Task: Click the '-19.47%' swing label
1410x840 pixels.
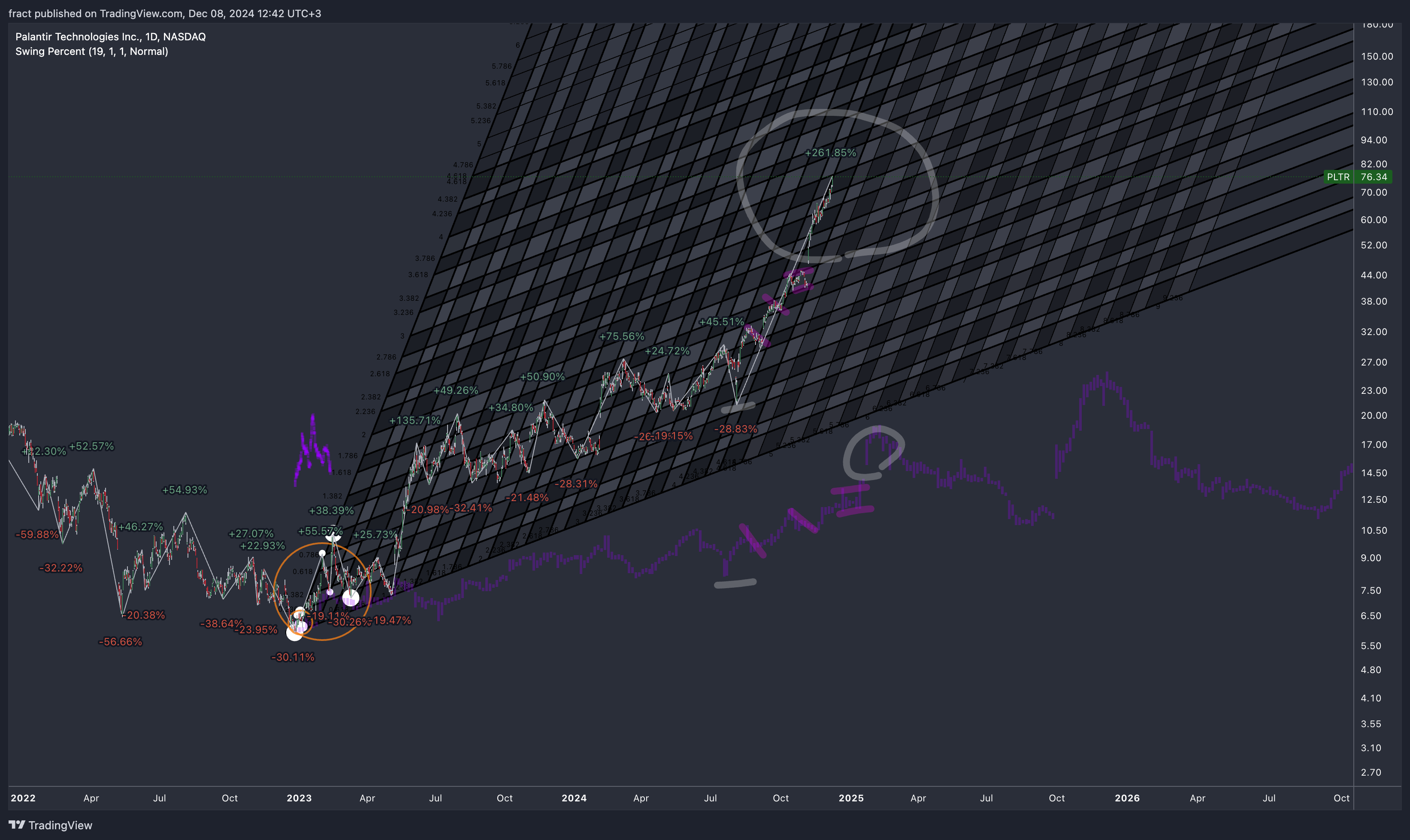Action: pos(390,620)
